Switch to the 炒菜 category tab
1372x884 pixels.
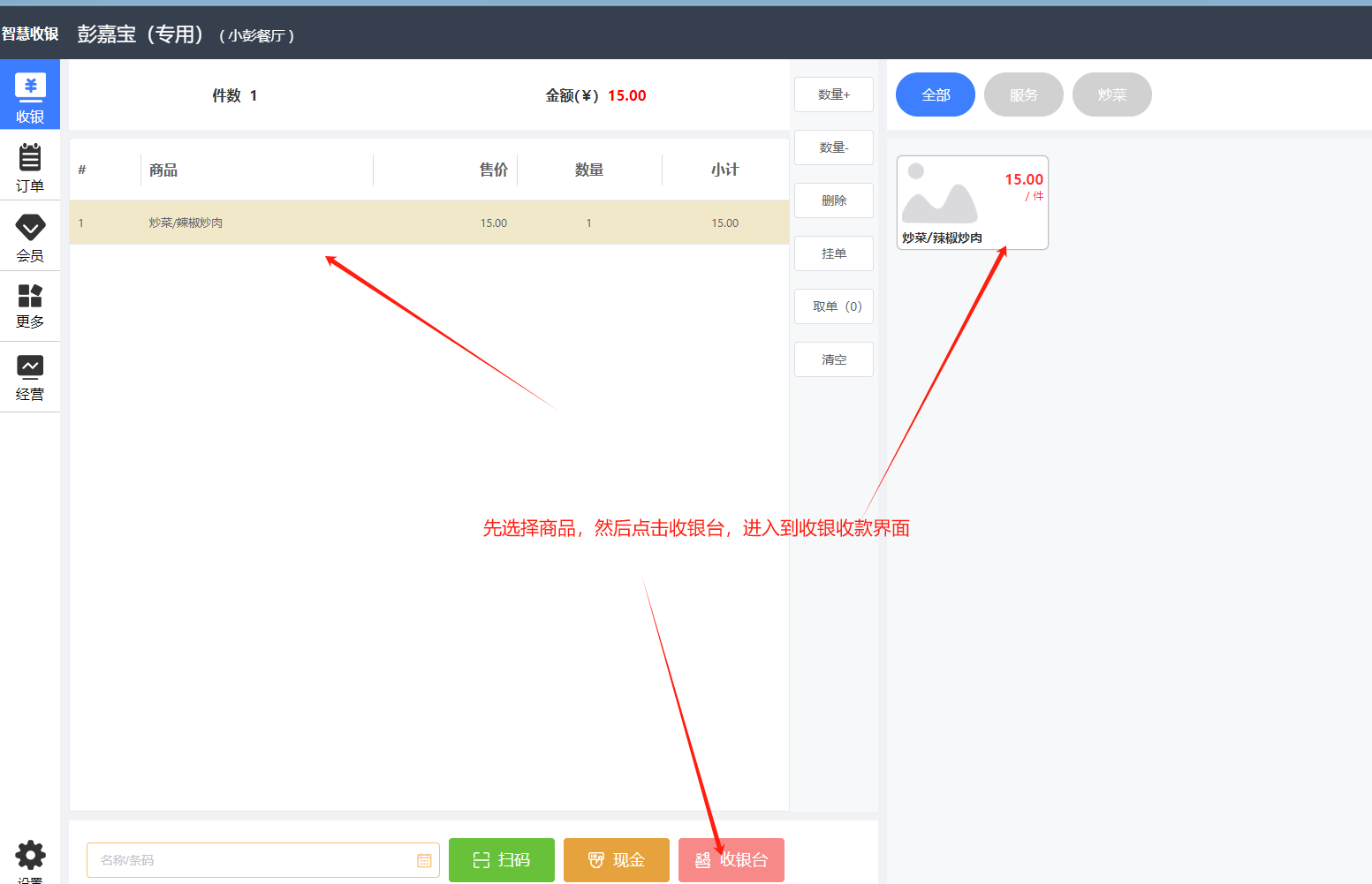pyautogui.click(x=1111, y=94)
